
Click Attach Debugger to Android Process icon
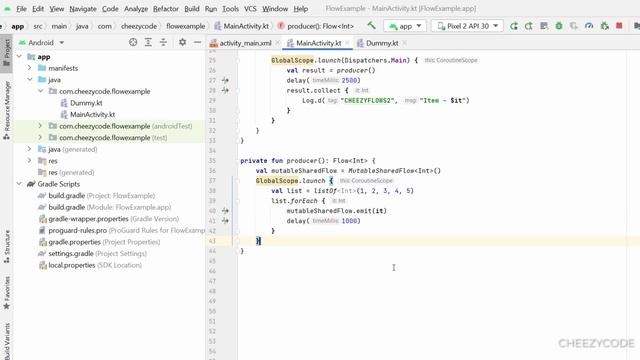604,26
